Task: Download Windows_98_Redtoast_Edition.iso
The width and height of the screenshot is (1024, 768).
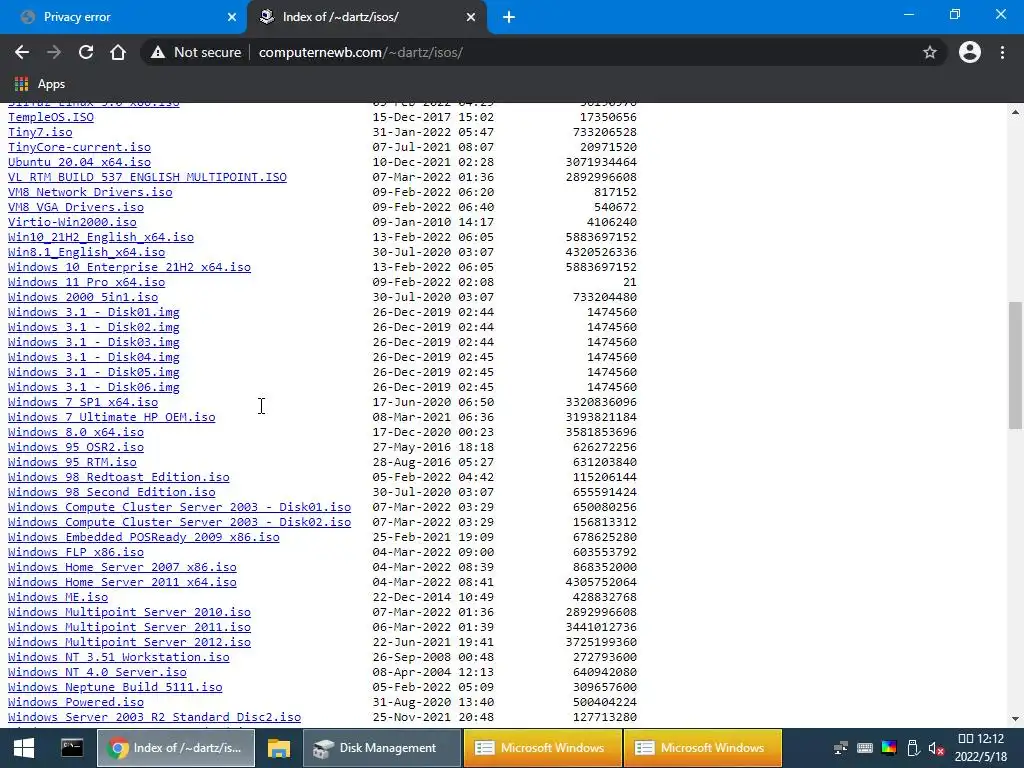Action: click(x=119, y=477)
